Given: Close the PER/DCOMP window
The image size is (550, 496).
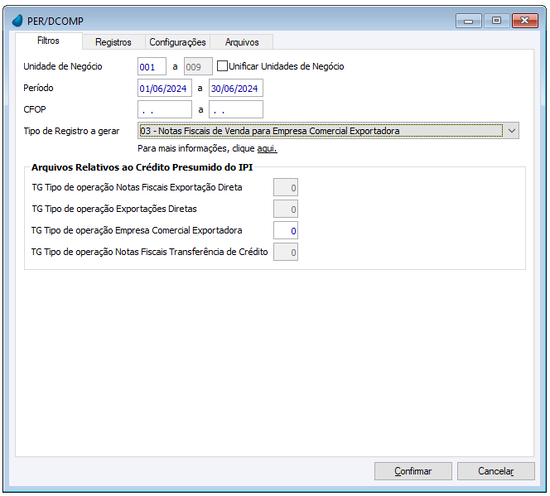Looking at the screenshot, I should point(525,21).
